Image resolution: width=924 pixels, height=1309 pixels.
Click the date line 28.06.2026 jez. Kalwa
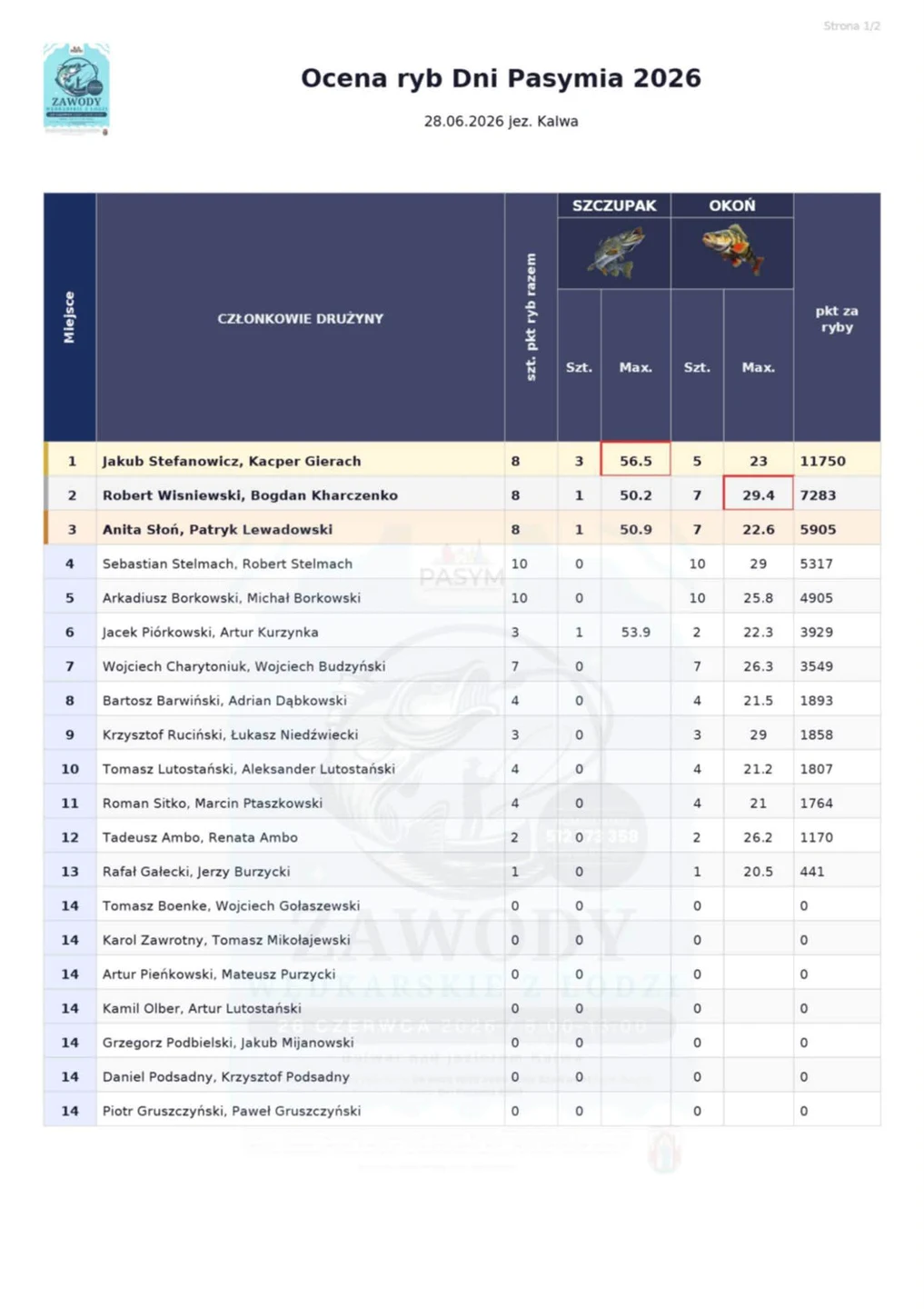(501, 121)
